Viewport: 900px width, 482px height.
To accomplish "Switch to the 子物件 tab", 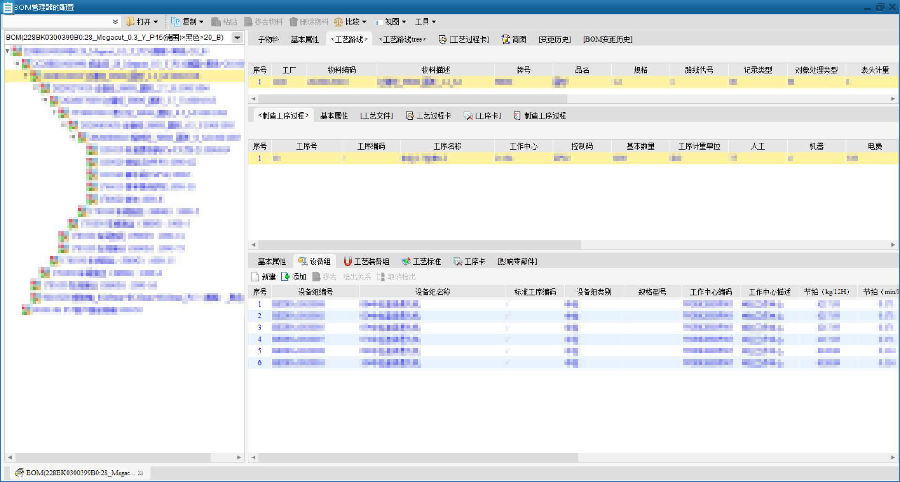I will click(x=267, y=39).
